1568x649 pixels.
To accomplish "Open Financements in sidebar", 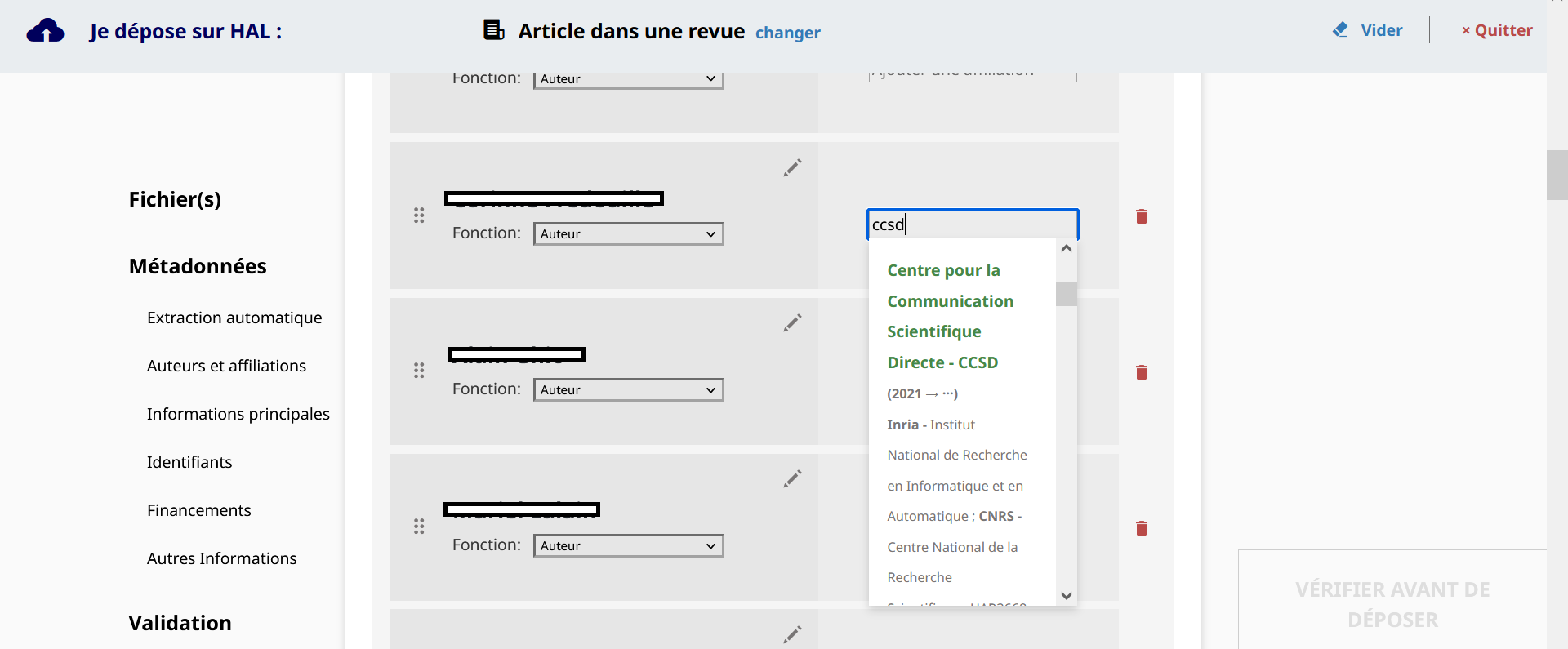I will (199, 510).
